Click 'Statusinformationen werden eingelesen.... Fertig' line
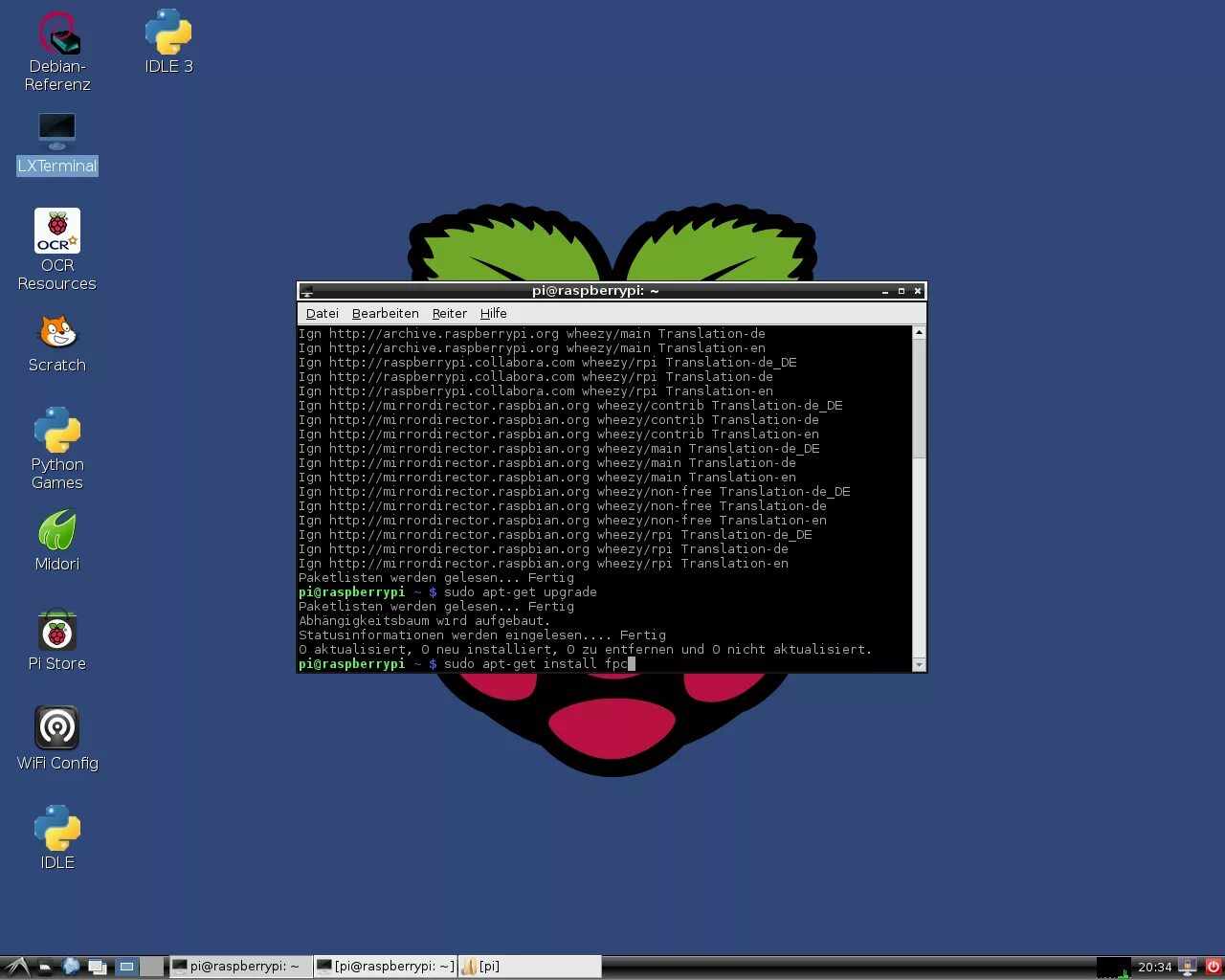Screen dimensions: 1225x980 coord(482,635)
